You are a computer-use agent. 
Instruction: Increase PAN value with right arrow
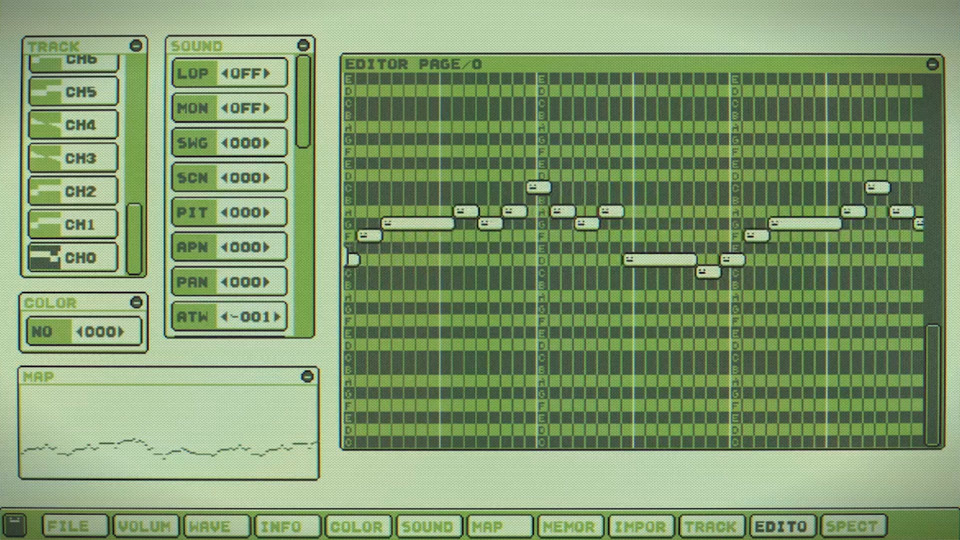point(267,282)
